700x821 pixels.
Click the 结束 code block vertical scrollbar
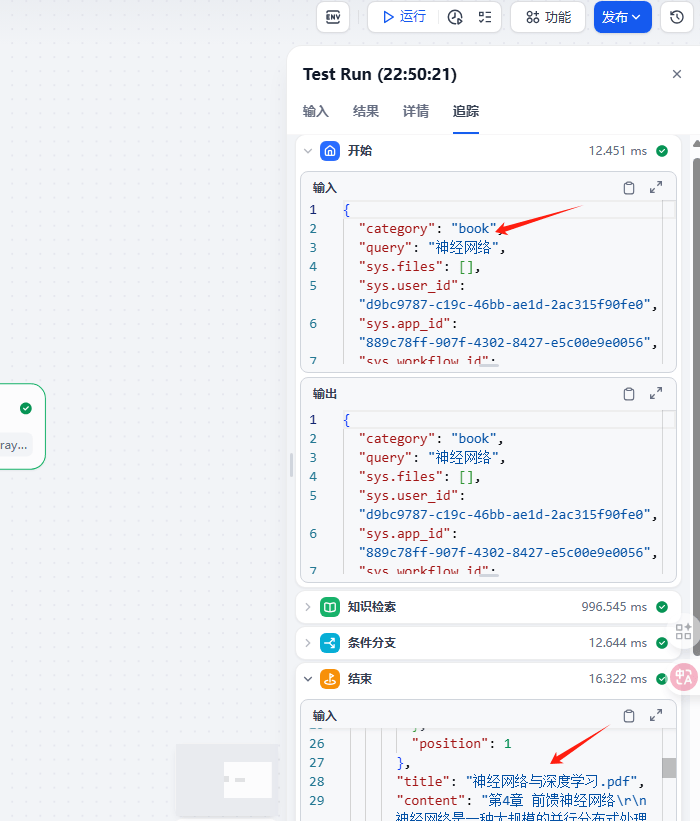tap(669, 767)
